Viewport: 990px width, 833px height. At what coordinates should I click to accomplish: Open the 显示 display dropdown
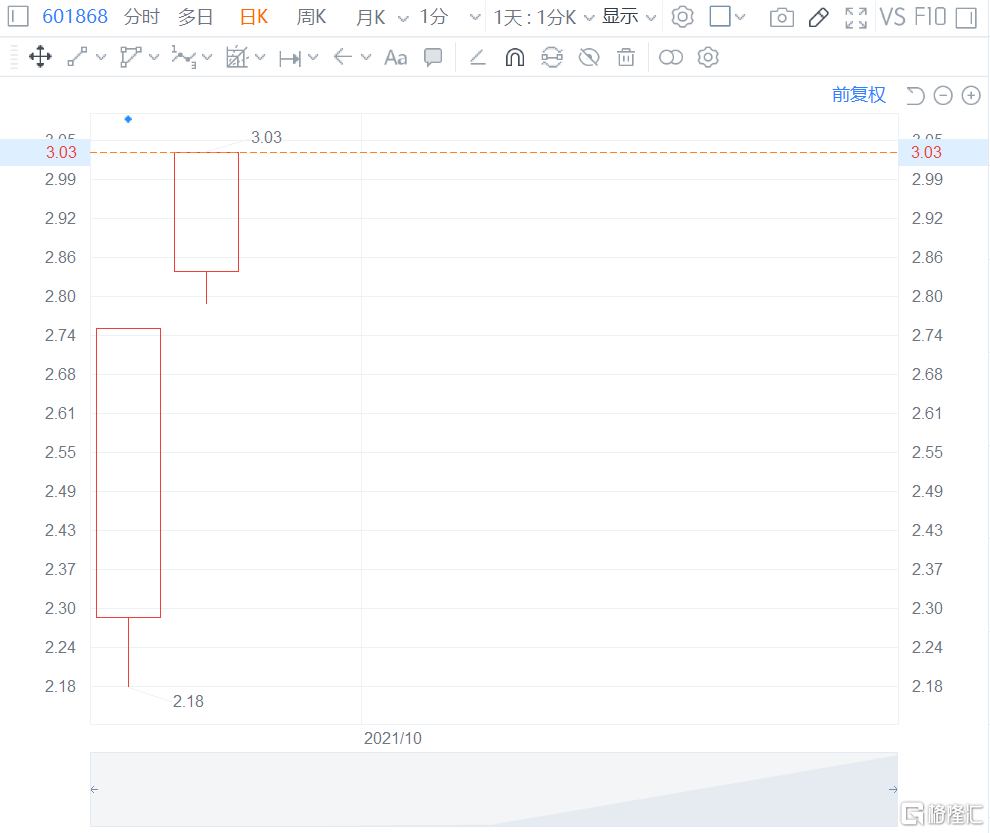(x=629, y=16)
